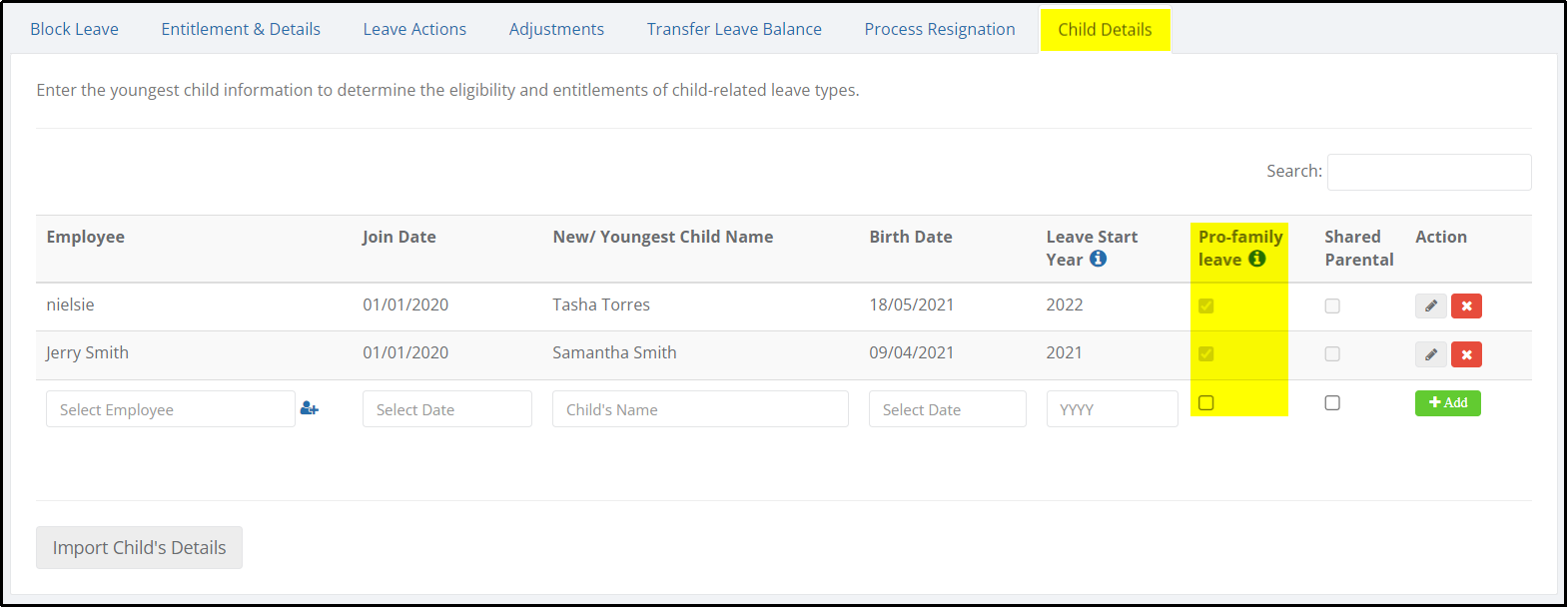Click the green Add button

click(x=1448, y=402)
